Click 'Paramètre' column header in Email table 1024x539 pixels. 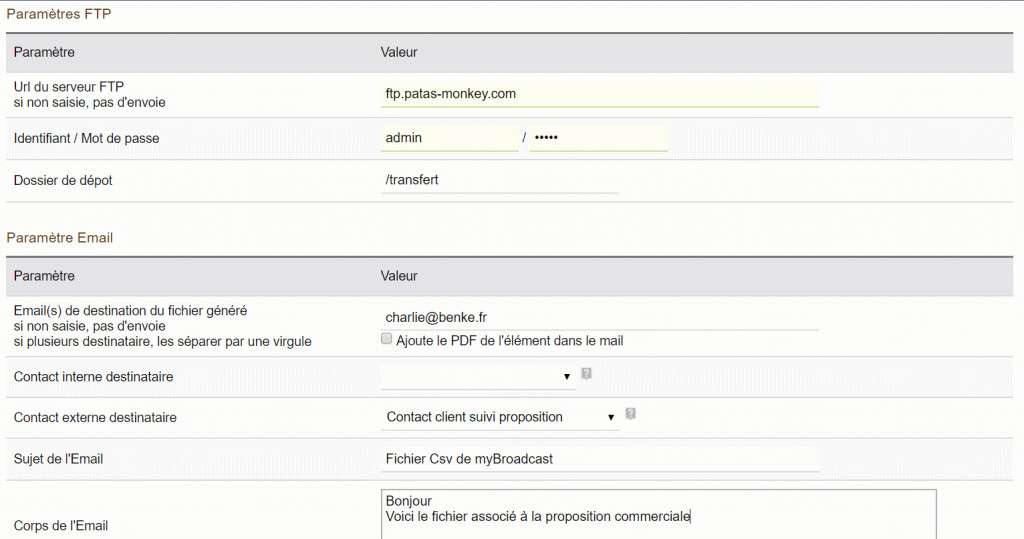click(44, 276)
